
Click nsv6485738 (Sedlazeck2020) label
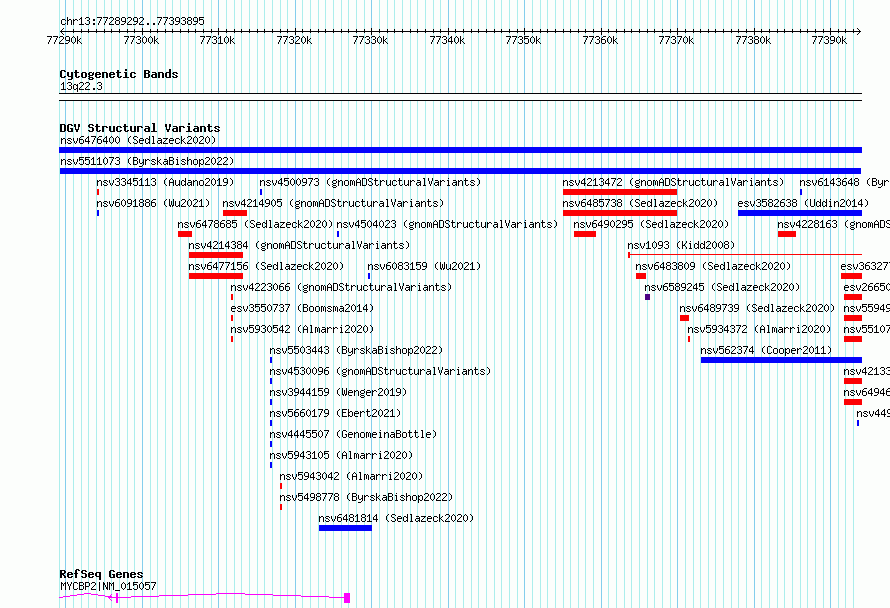(x=640, y=203)
